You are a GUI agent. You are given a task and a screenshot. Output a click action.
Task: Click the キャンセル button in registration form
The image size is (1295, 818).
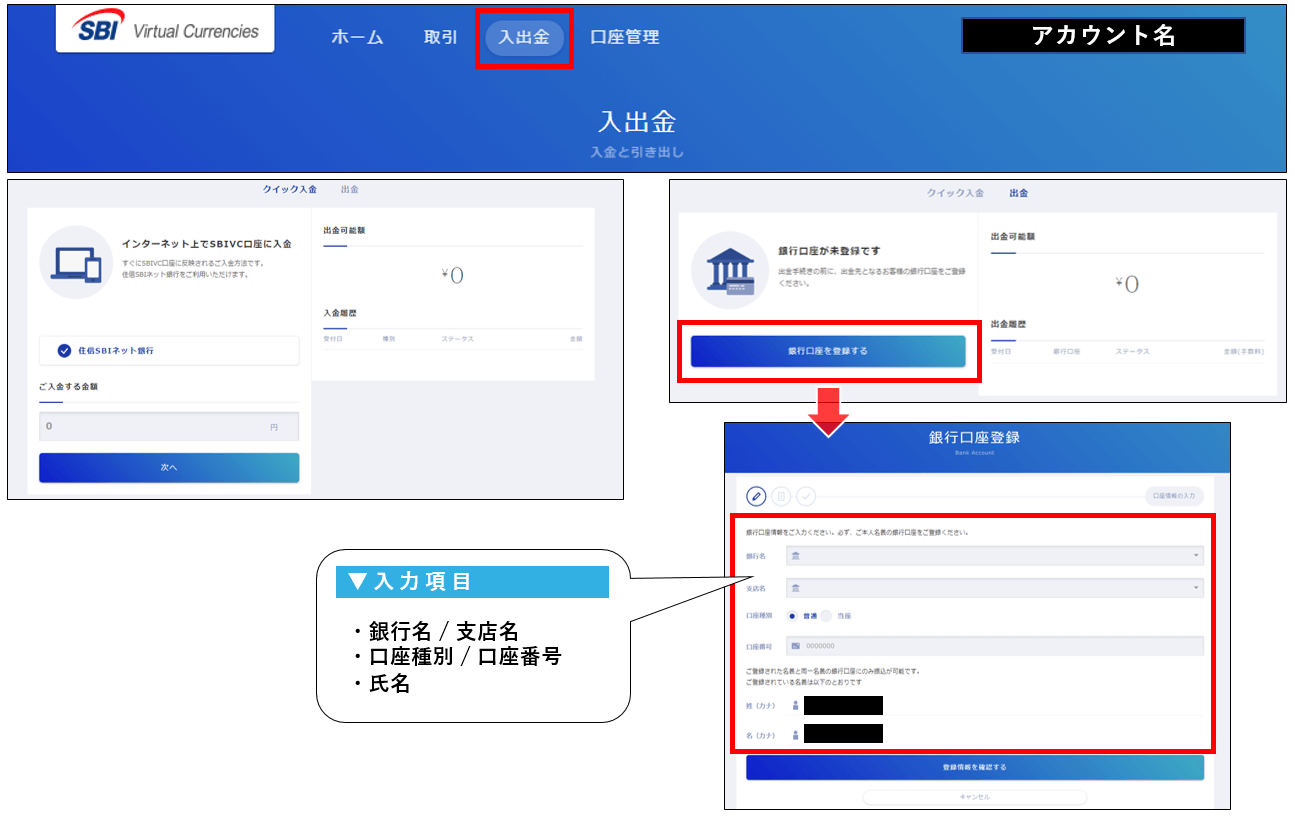(x=974, y=797)
